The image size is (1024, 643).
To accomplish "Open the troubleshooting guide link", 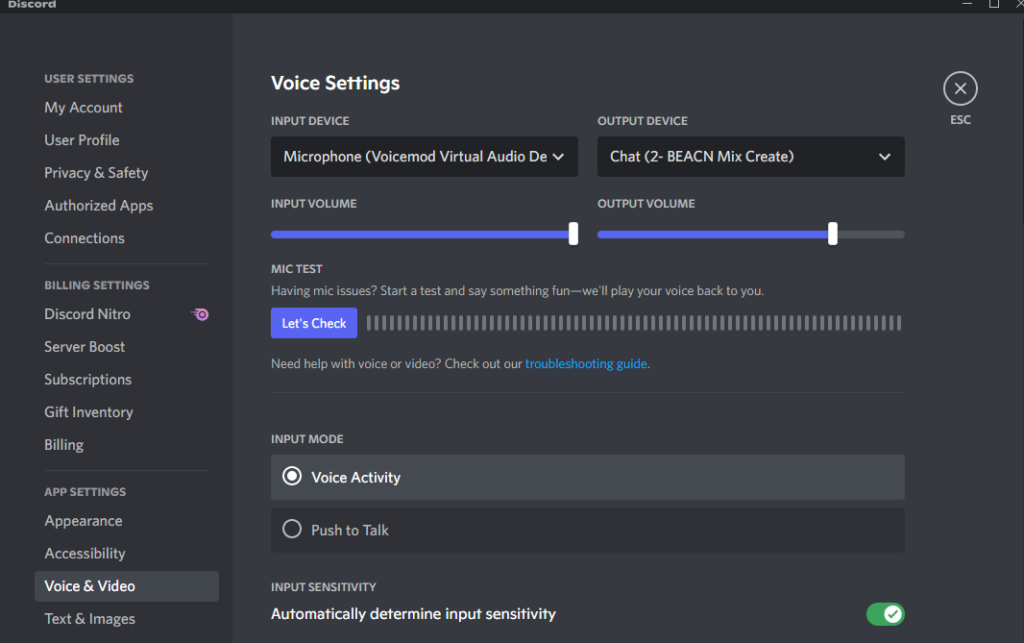I will 586,364.
